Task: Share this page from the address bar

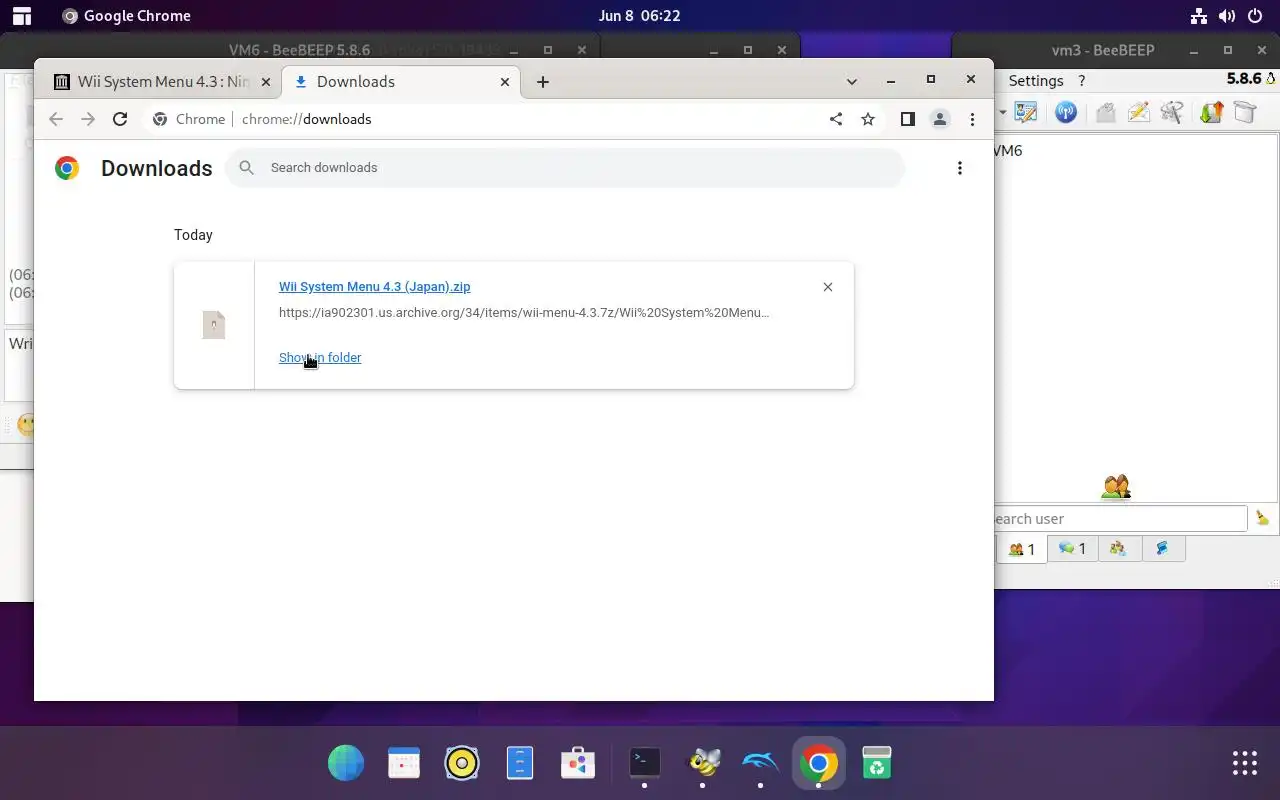Action: pos(836,119)
